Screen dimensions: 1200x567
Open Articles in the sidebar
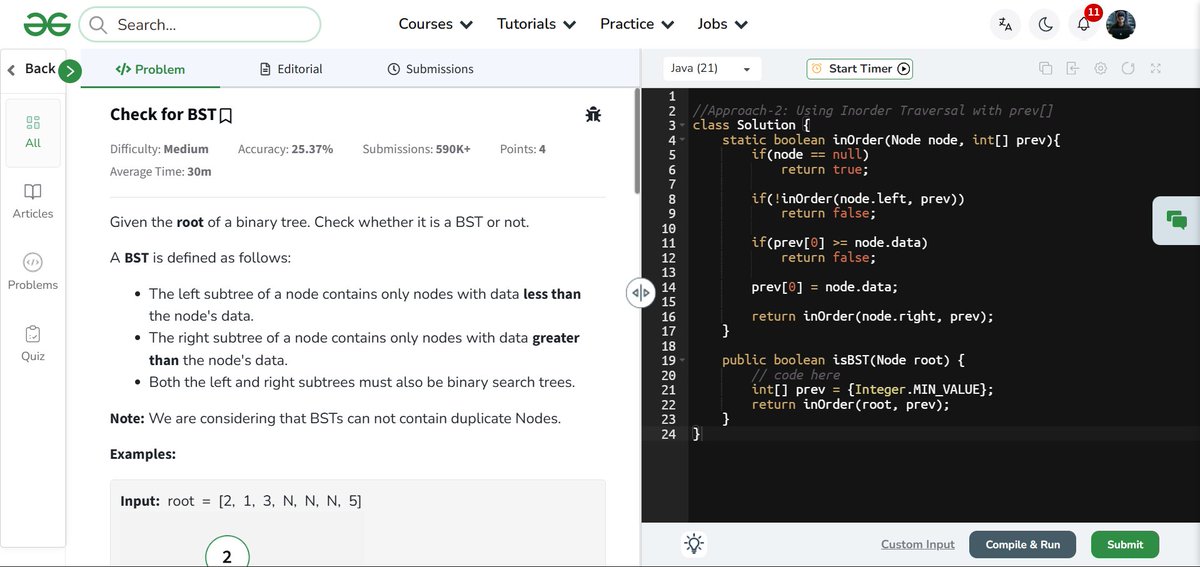pos(33,201)
